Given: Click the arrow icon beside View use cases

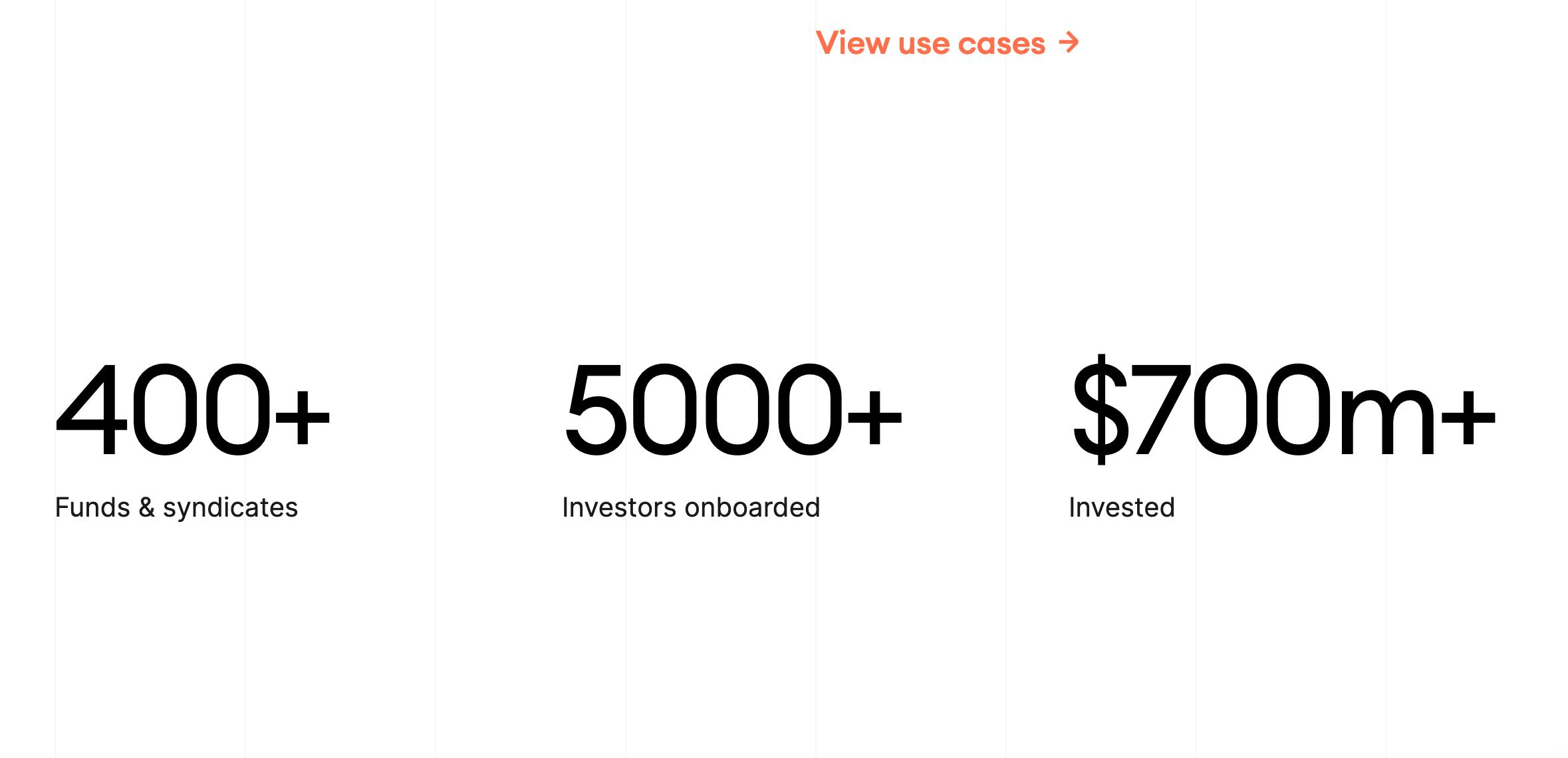Looking at the screenshot, I should [x=1069, y=43].
